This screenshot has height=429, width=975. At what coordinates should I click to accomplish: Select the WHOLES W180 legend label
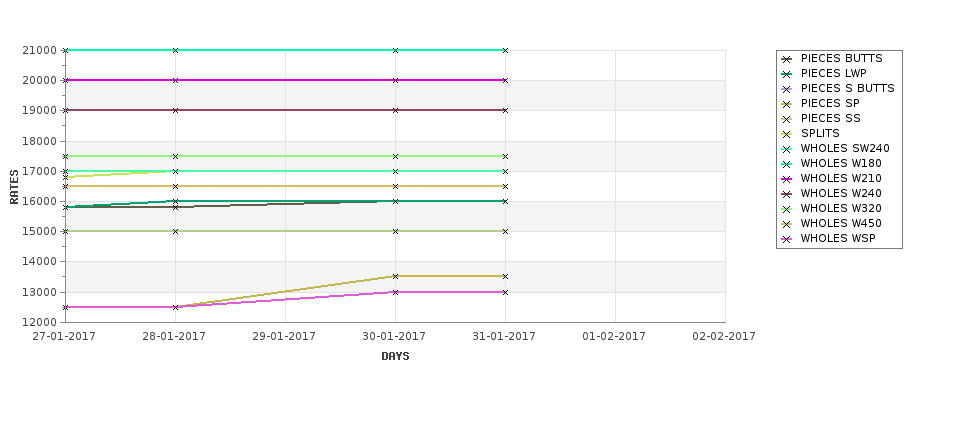click(841, 164)
